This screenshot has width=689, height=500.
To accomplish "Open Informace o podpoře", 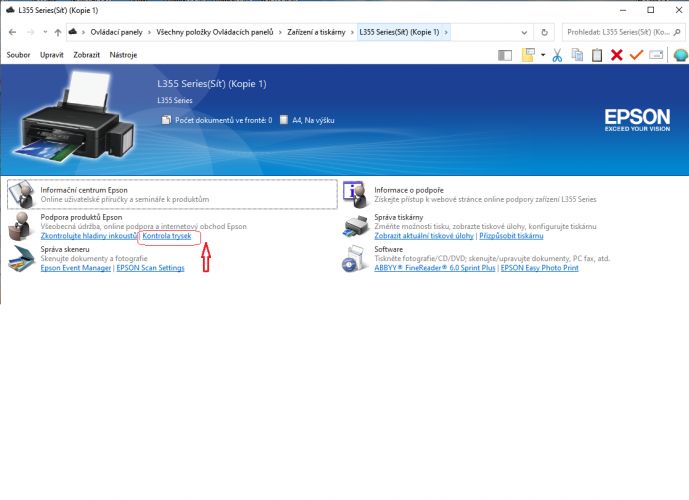I will pos(409,190).
